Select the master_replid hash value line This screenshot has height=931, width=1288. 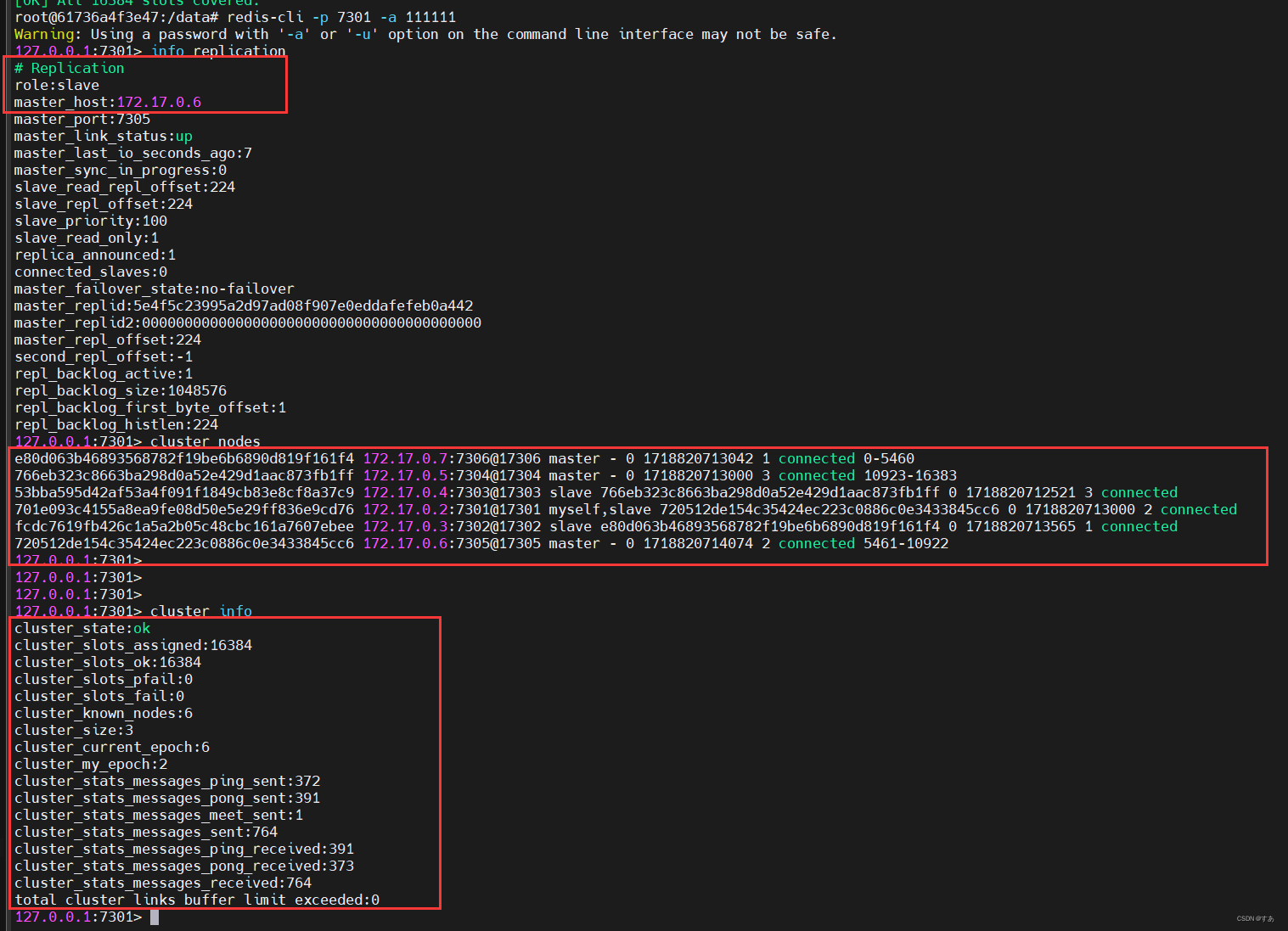[x=244, y=306]
